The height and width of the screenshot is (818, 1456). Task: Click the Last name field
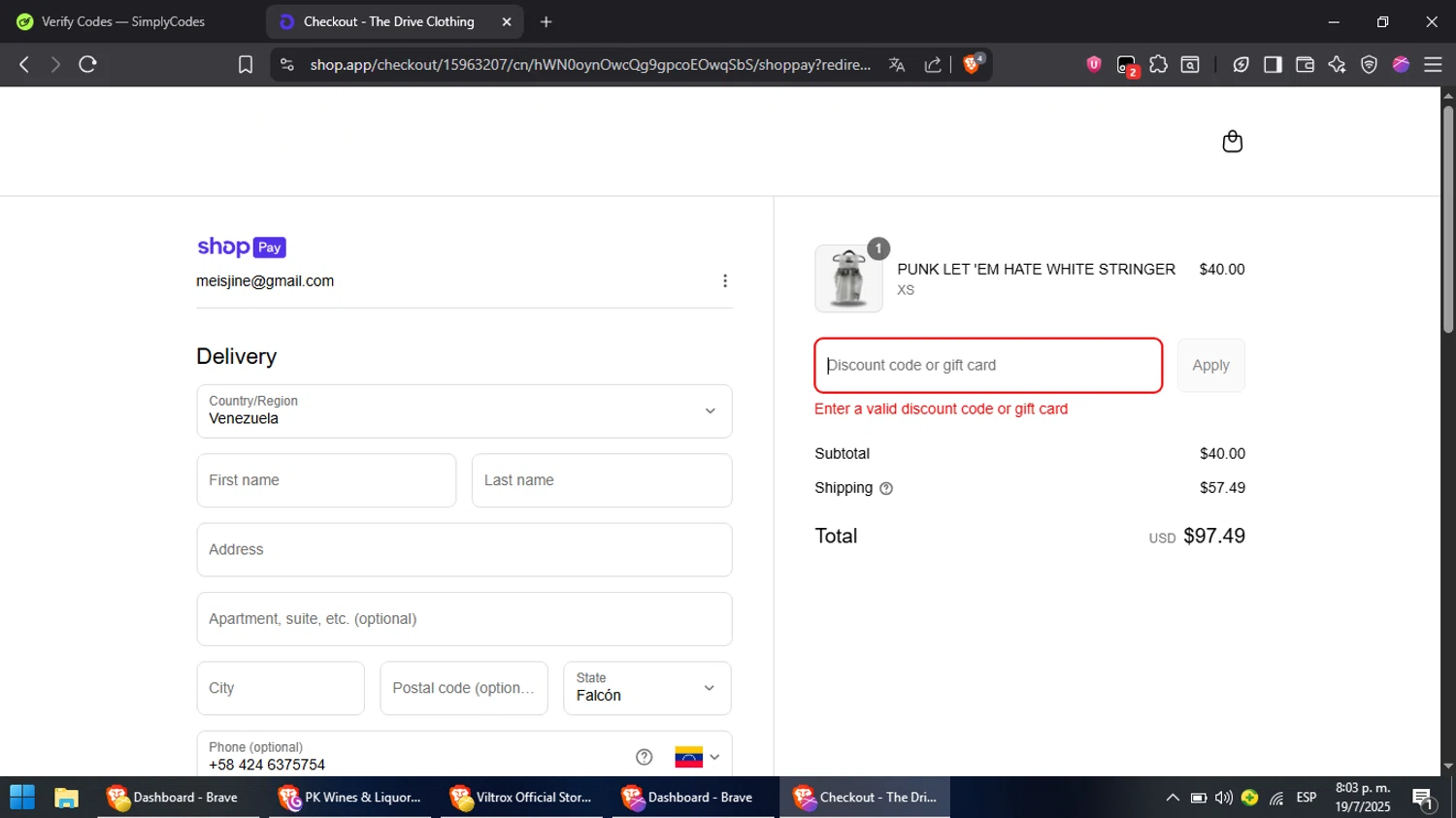coord(602,480)
